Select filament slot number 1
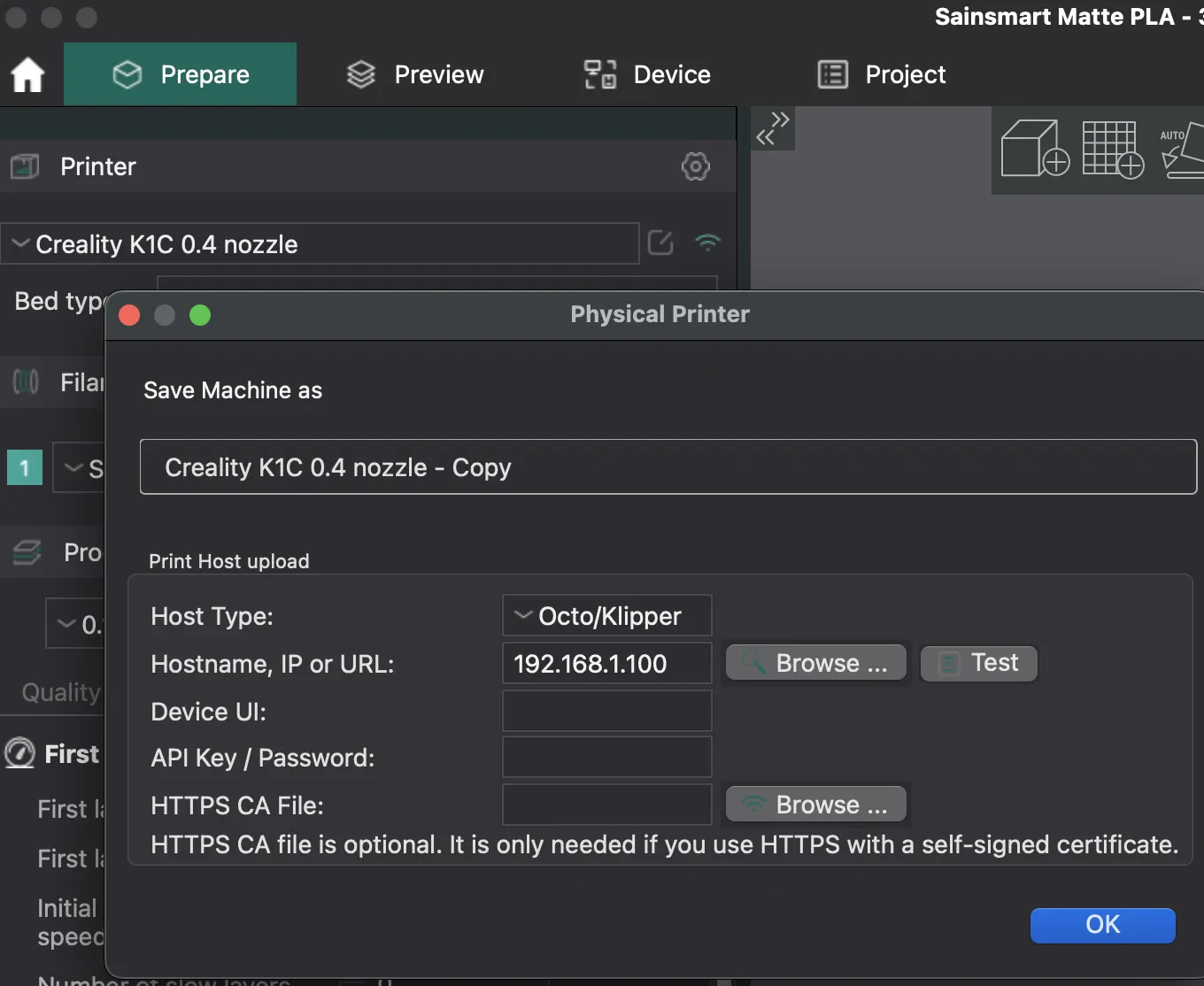Viewport: 1204px width, 986px height. 25,467
